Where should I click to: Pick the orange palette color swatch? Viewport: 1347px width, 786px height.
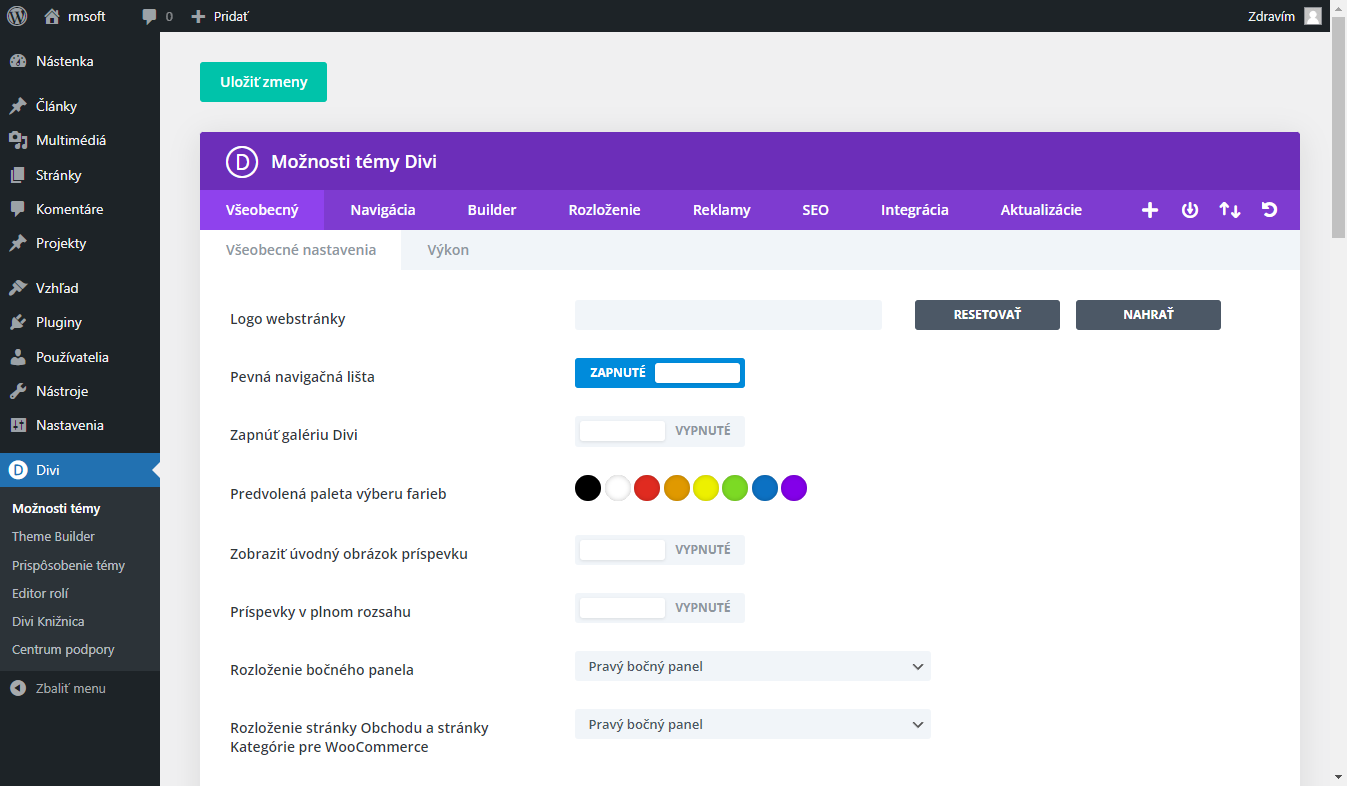point(677,488)
